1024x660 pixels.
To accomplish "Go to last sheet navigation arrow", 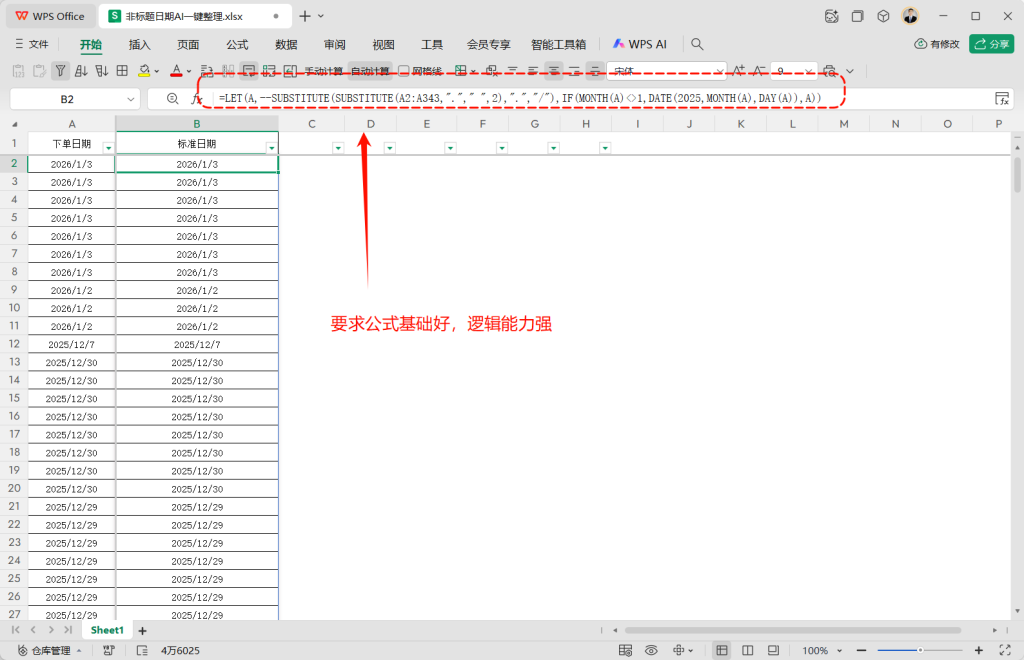I will [68, 630].
